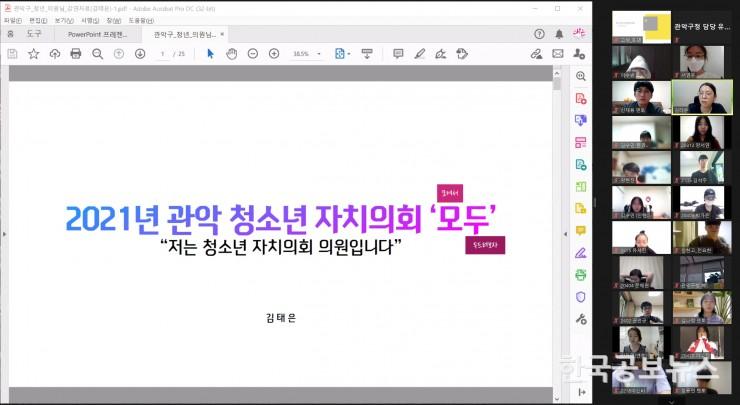
Task: Open the 창 menu
Action: pos(114,21)
